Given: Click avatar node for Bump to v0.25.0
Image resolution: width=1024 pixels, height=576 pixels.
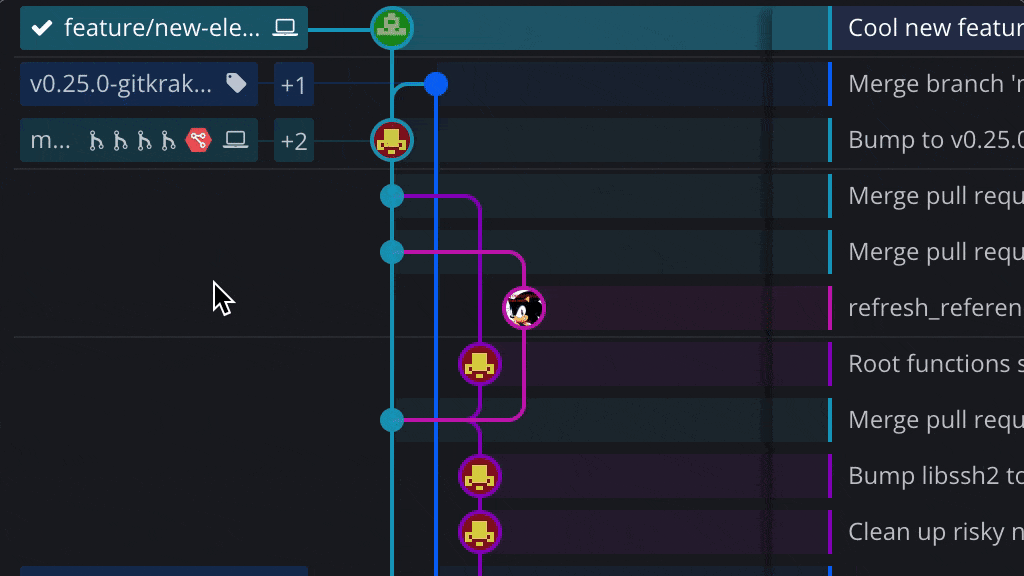Looking at the screenshot, I should pos(392,140).
